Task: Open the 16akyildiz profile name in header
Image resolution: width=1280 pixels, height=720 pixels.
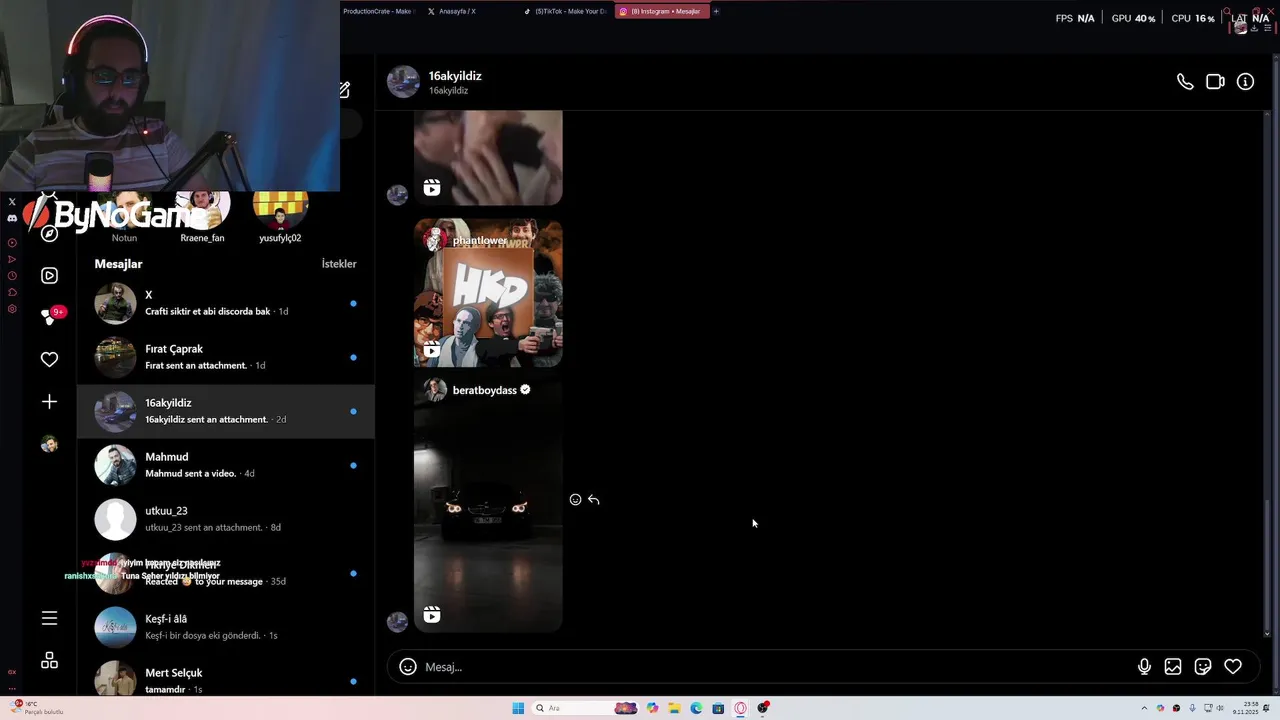Action: [455, 76]
